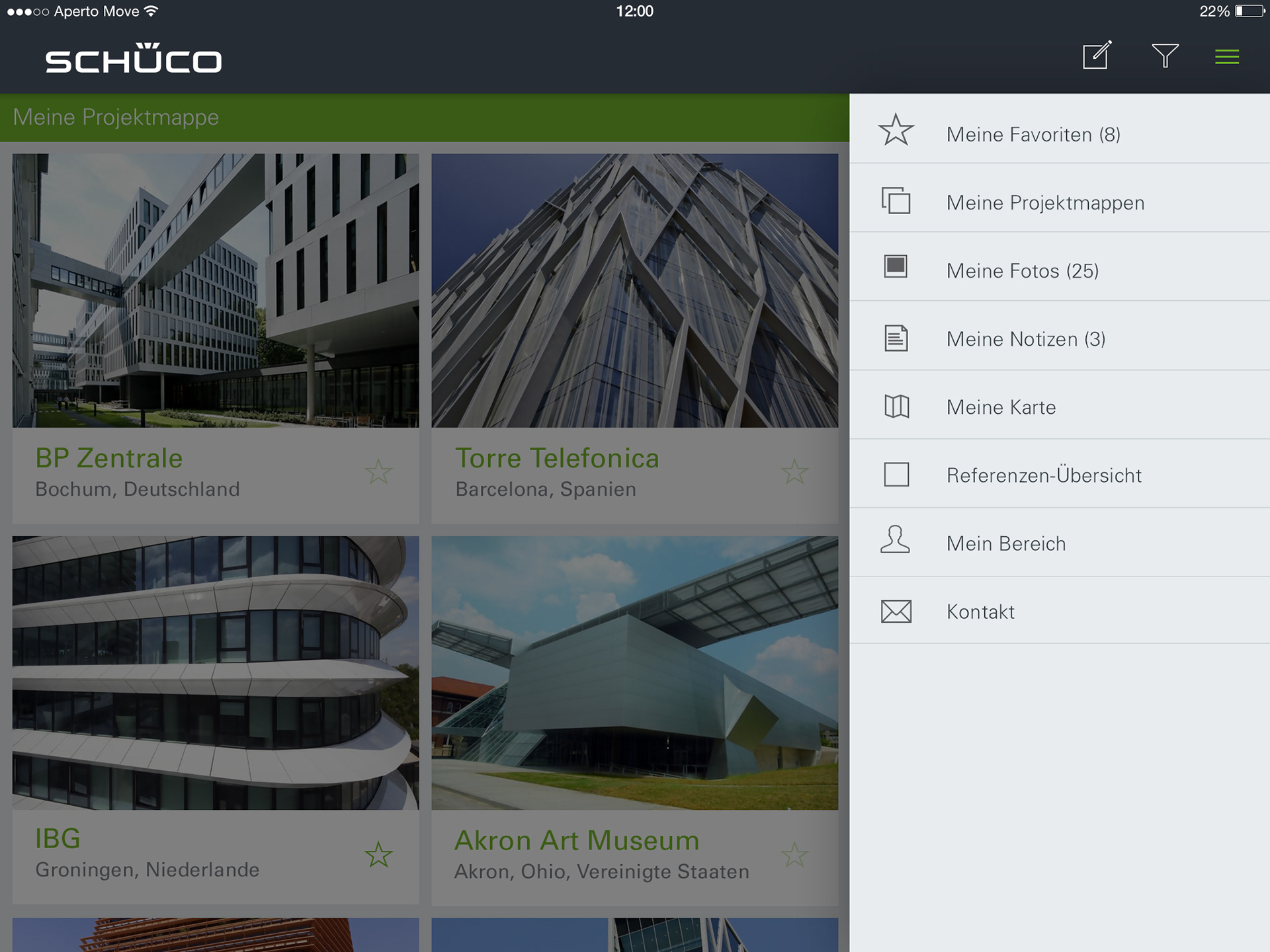Tap the IBG project title
This screenshot has height=952, width=1270.
coord(58,838)
